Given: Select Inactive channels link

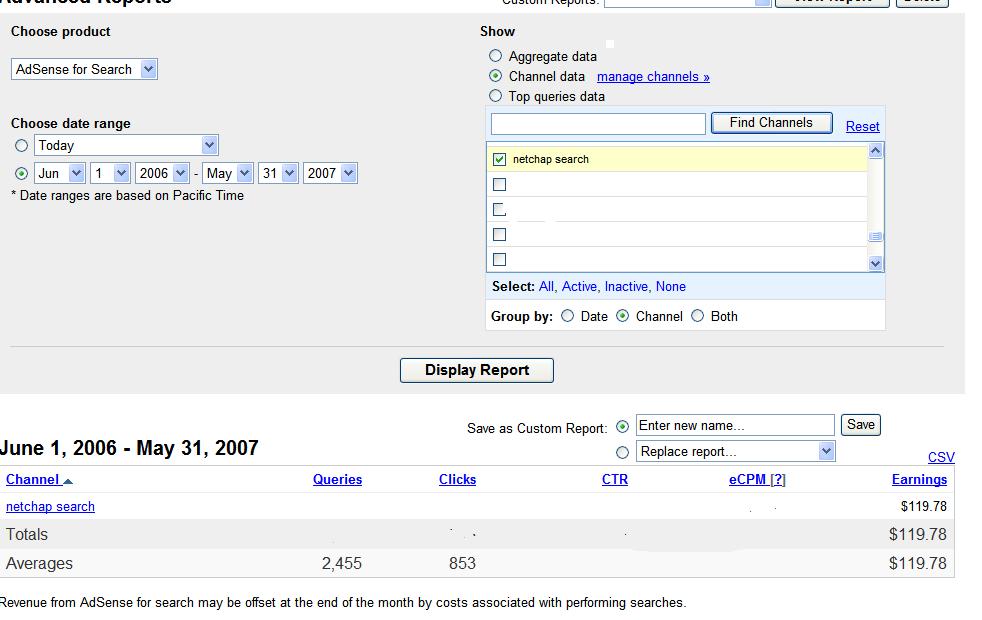Looking at the screenshot, I should click(x=626, y=286).
